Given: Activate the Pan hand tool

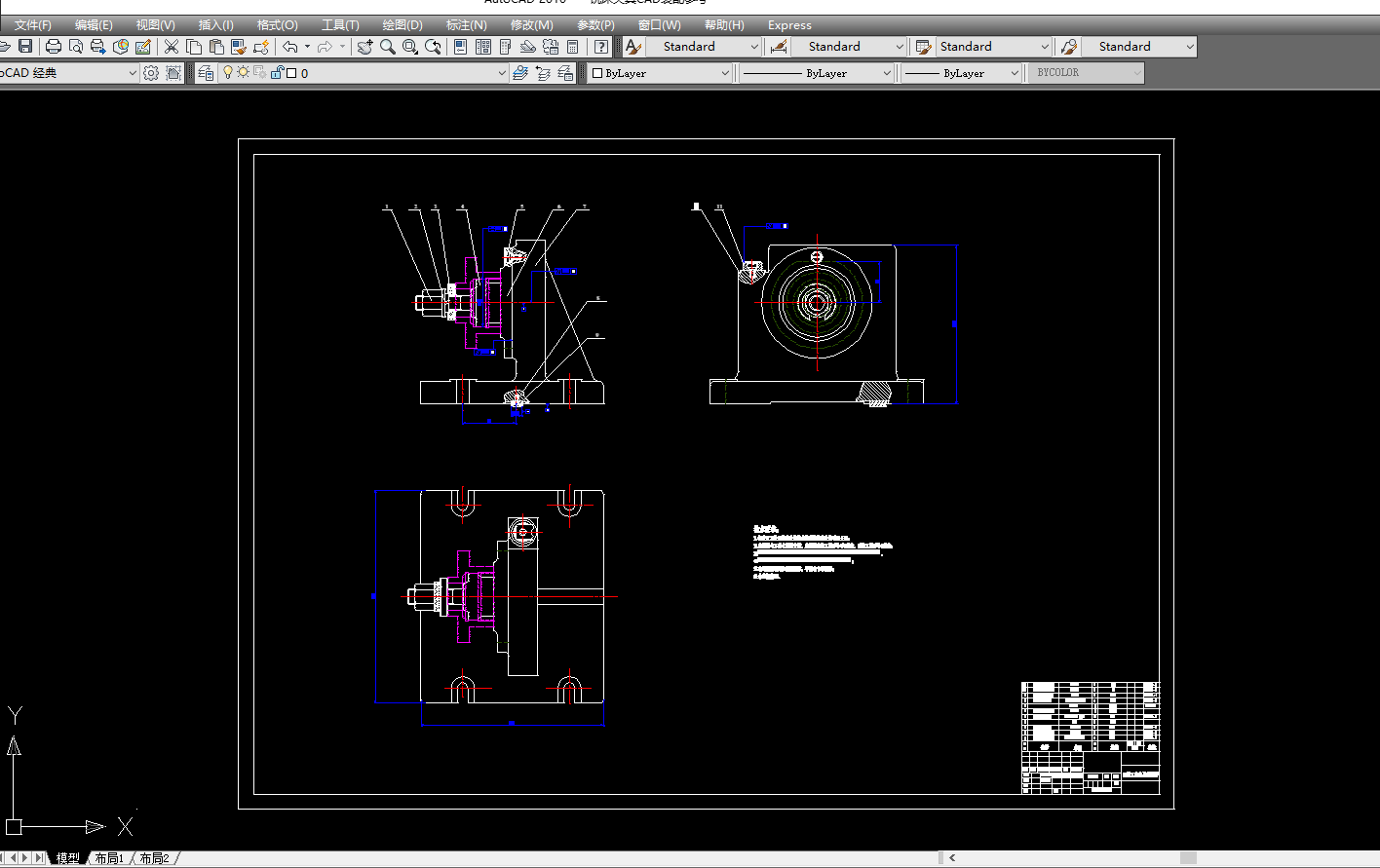Looking at the screenshot, I should tap(365, 46).
